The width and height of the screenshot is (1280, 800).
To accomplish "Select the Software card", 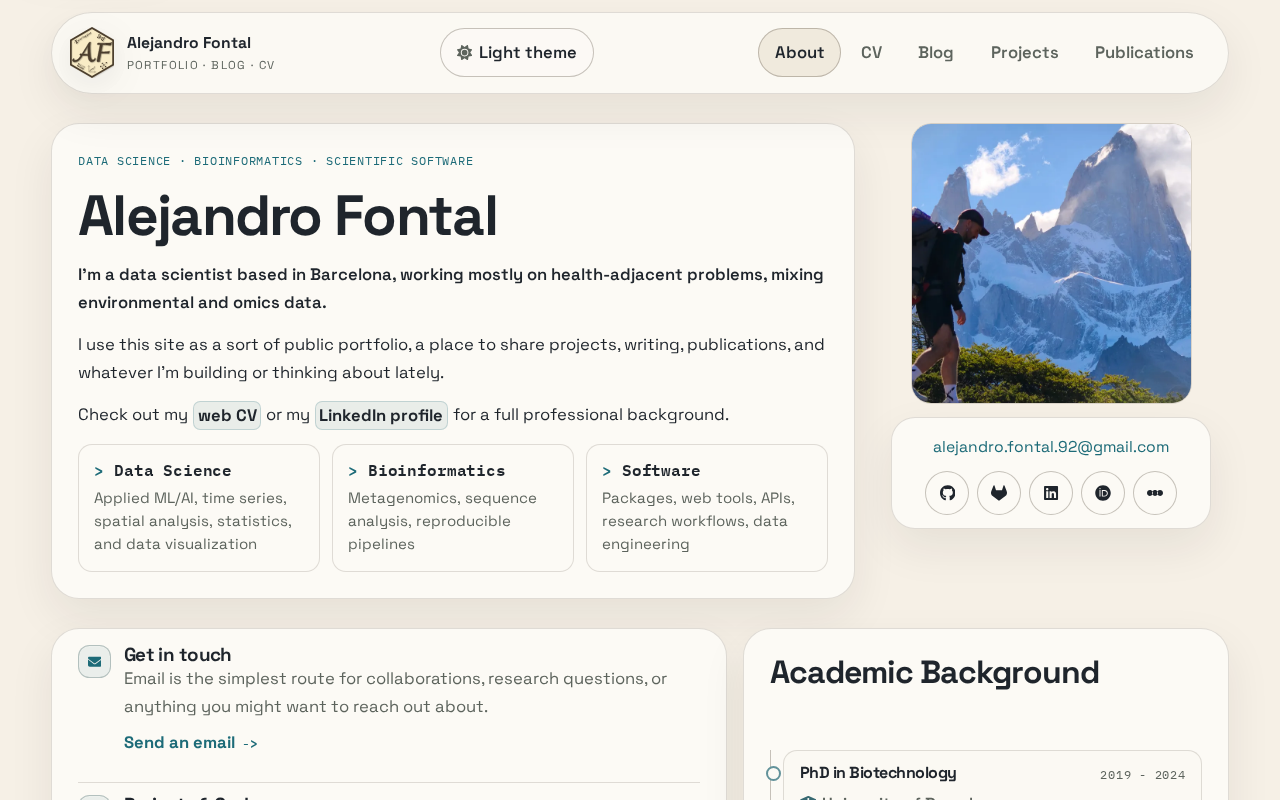I will [x=707, y=508].
